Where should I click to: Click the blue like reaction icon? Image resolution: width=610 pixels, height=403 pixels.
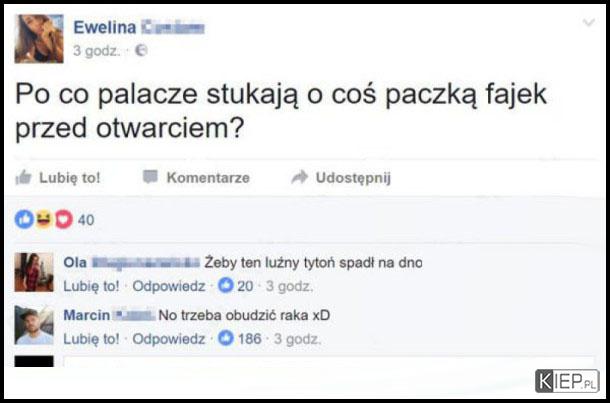point(24,220)
